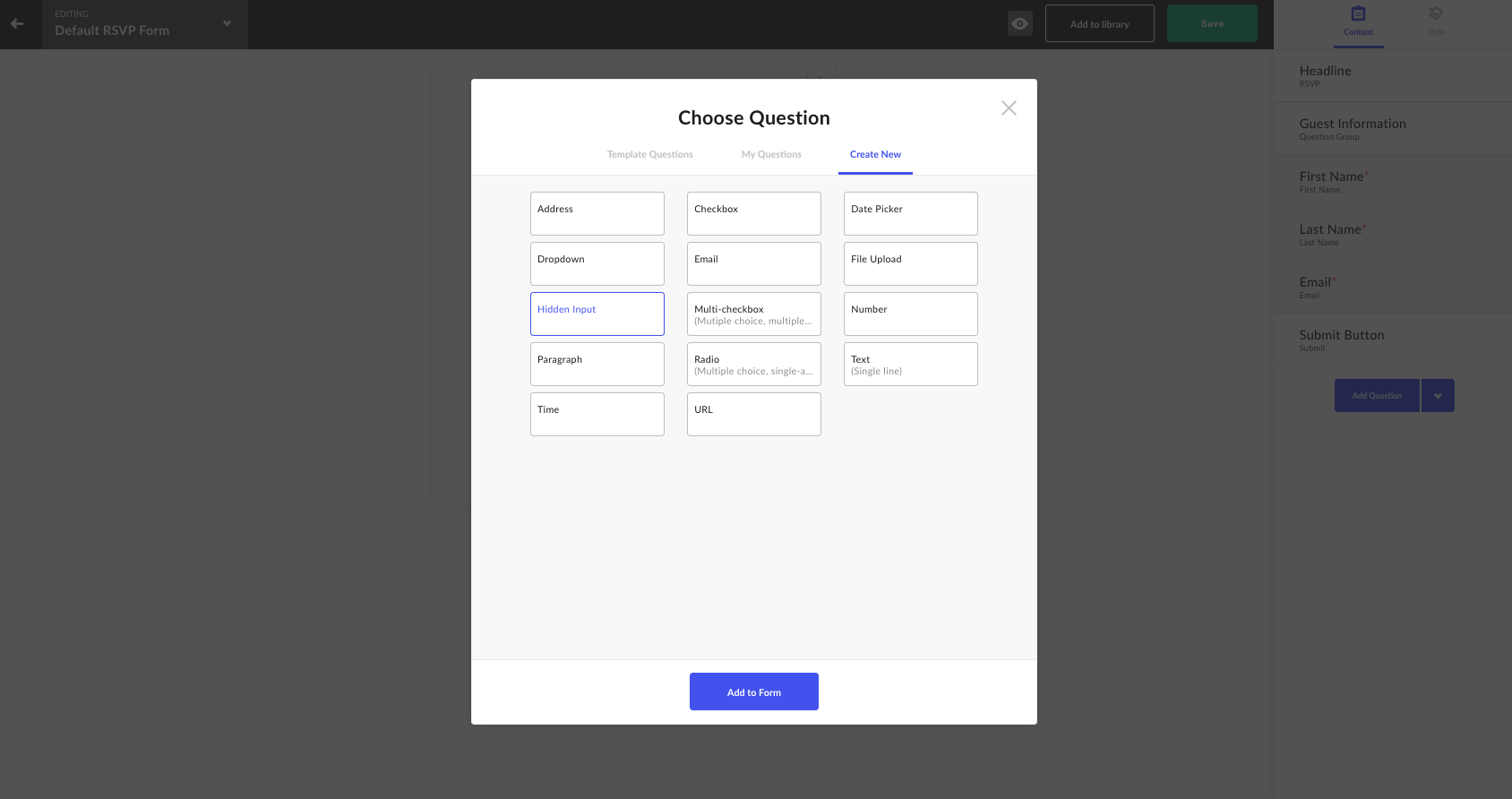Open the Default RSVP Form dropdown
1512x799 pixels.
pos(144,24)
